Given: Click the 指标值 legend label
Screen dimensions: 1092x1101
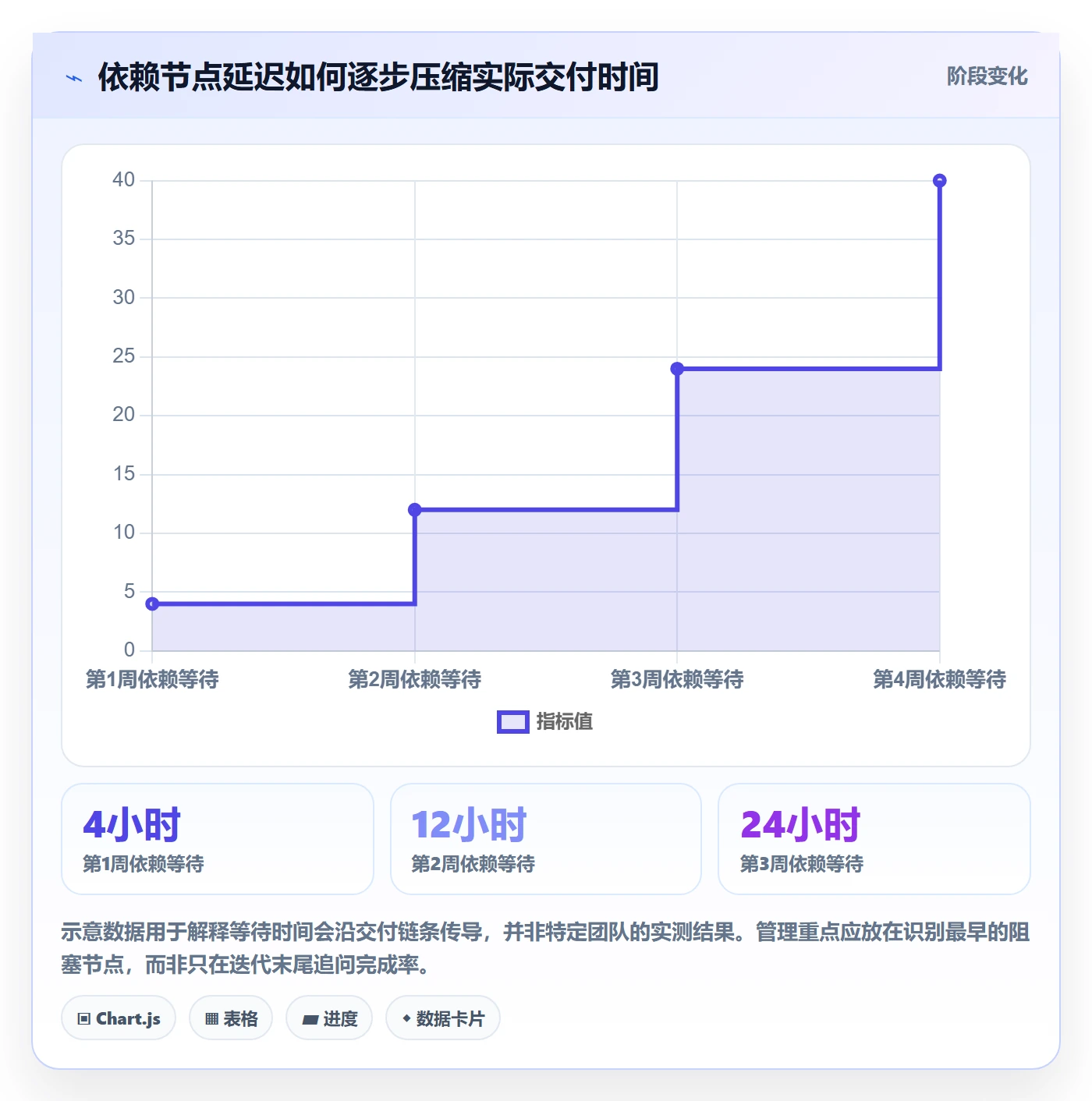Looking at the screenshot, I should [565, 722].
